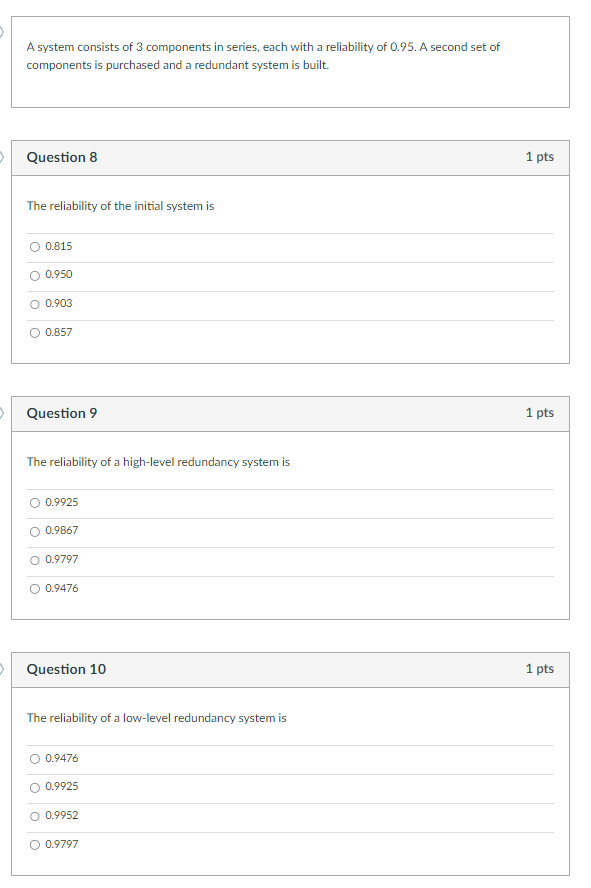Select the 0.903 answer in Question 8

tap(34, 304)
